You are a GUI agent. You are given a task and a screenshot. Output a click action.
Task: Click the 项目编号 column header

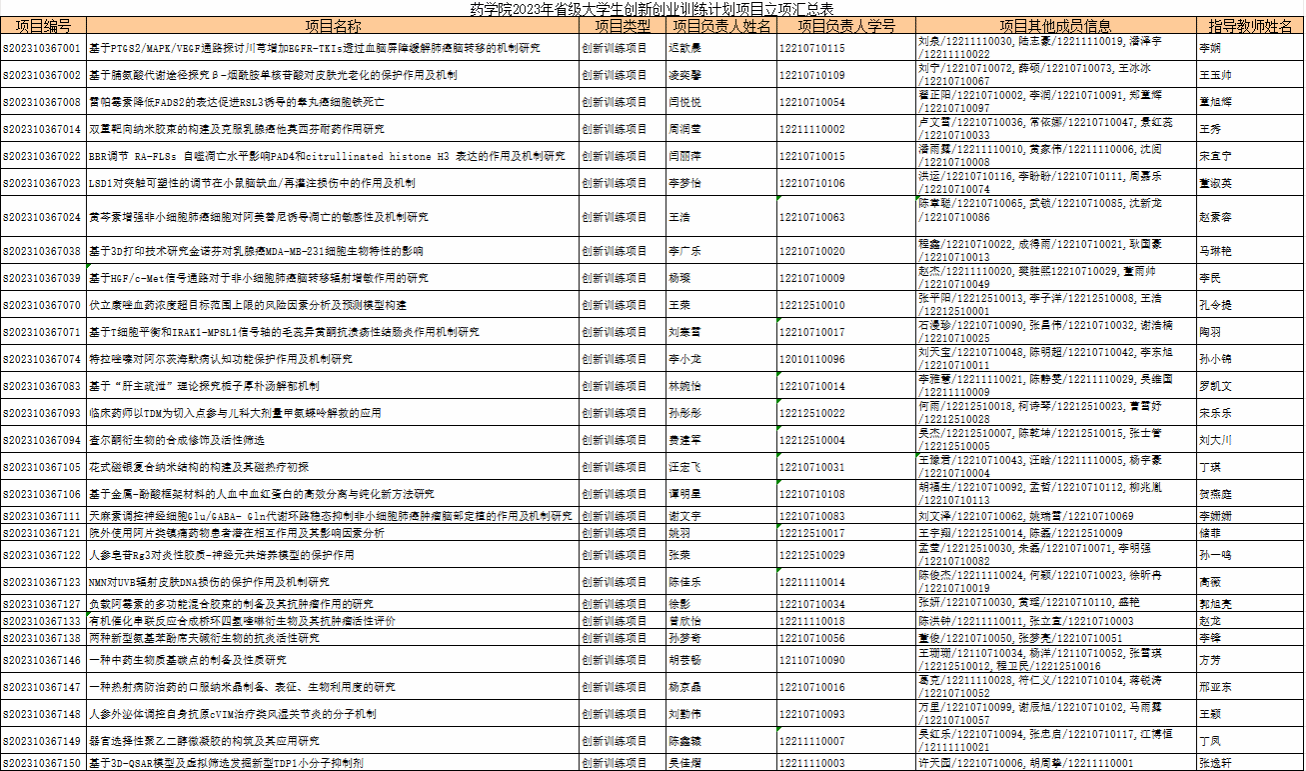pos(42,26)
